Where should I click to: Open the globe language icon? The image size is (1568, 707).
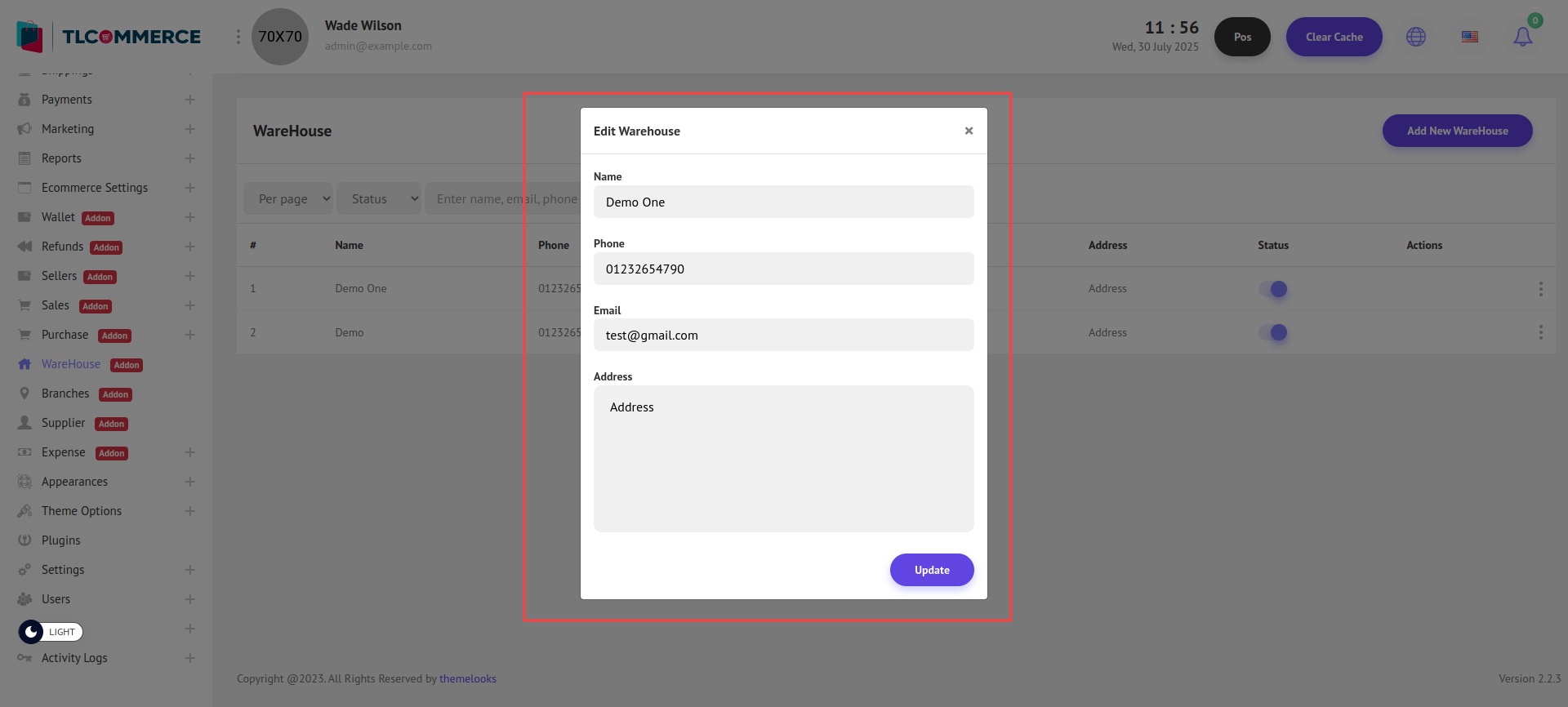(1416, 37)
